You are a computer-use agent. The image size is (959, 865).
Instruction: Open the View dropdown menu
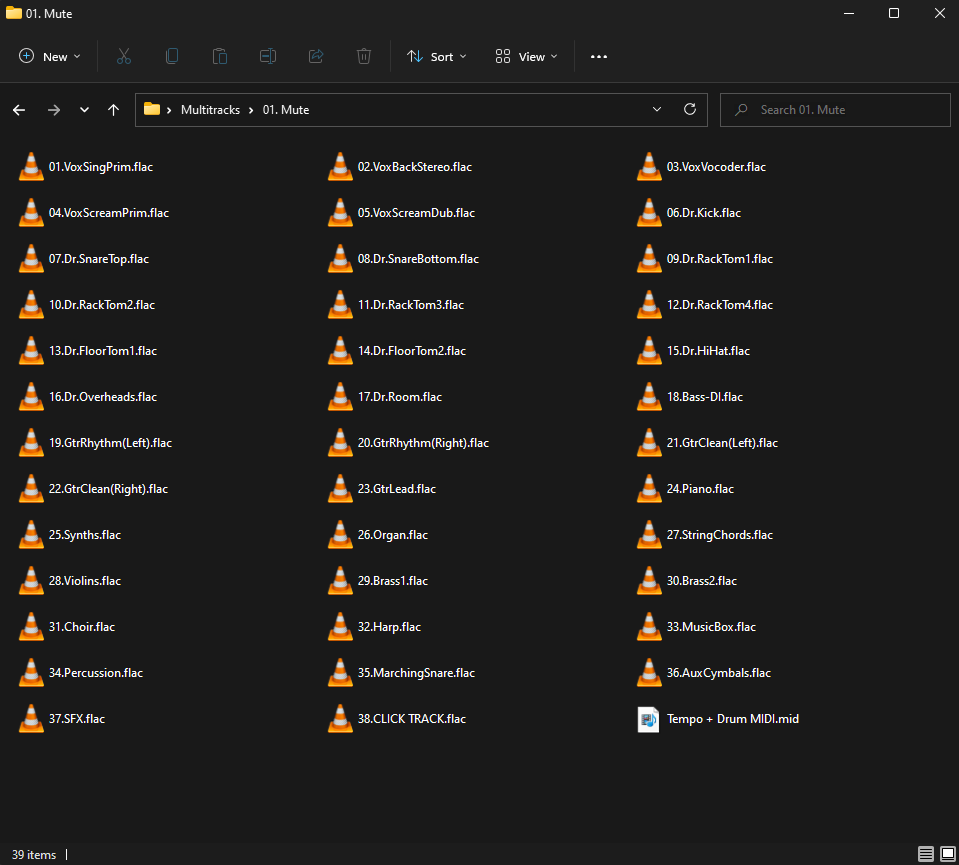click(x=526, y=56)
